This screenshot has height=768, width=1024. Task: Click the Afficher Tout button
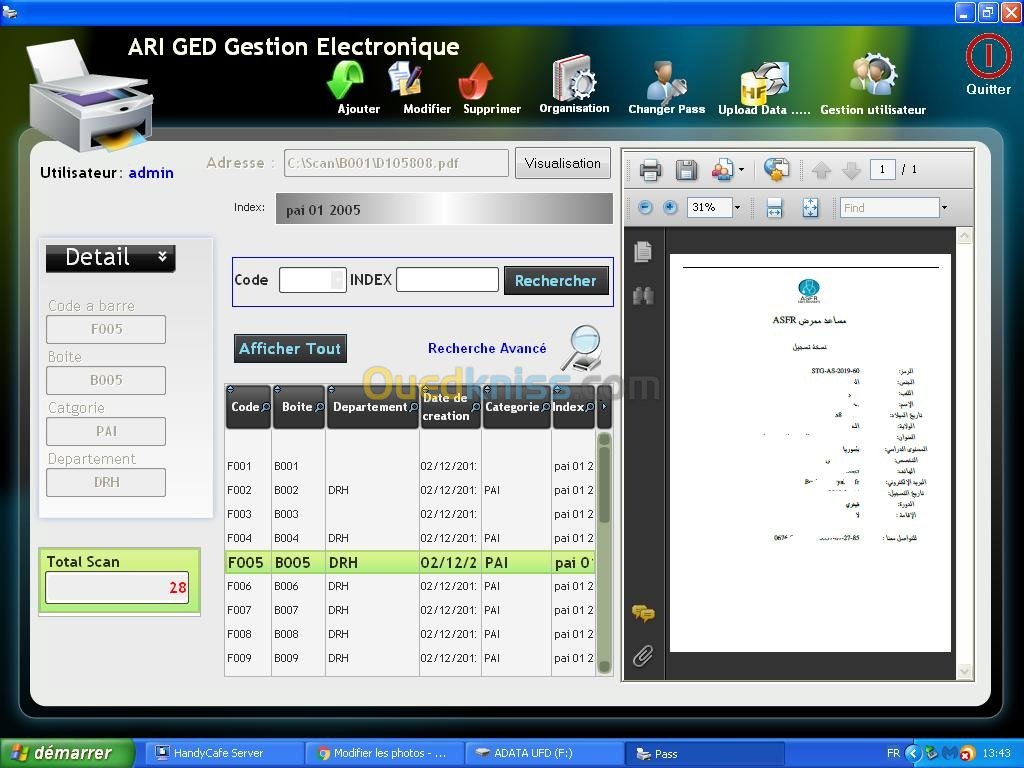tap(290, 348)
